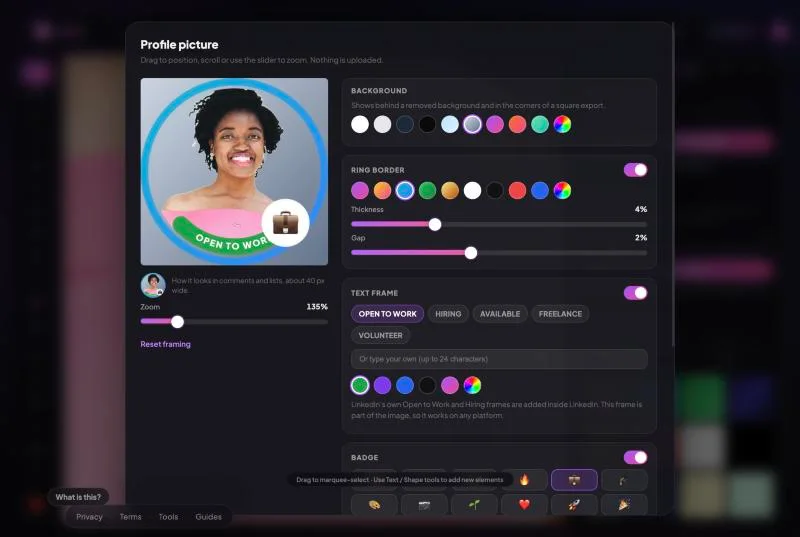Click the selected blue ring border swatch
Screen dimensions: 800x537
405,191
